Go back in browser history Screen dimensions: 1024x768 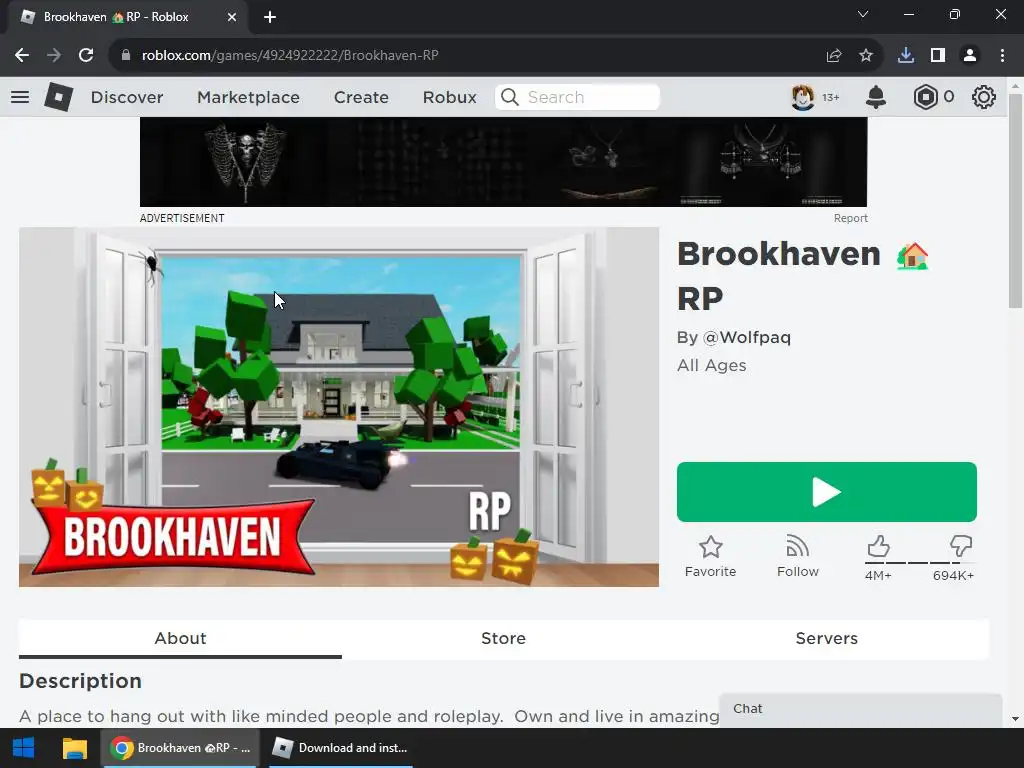[22, 56]
